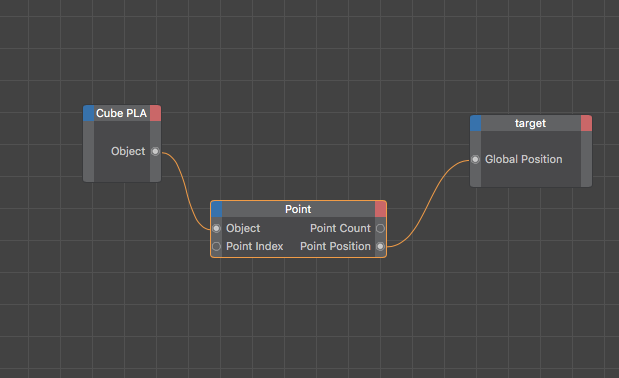
Task: Click the red output corner of Cube PLA node
Action: [156, 113]
